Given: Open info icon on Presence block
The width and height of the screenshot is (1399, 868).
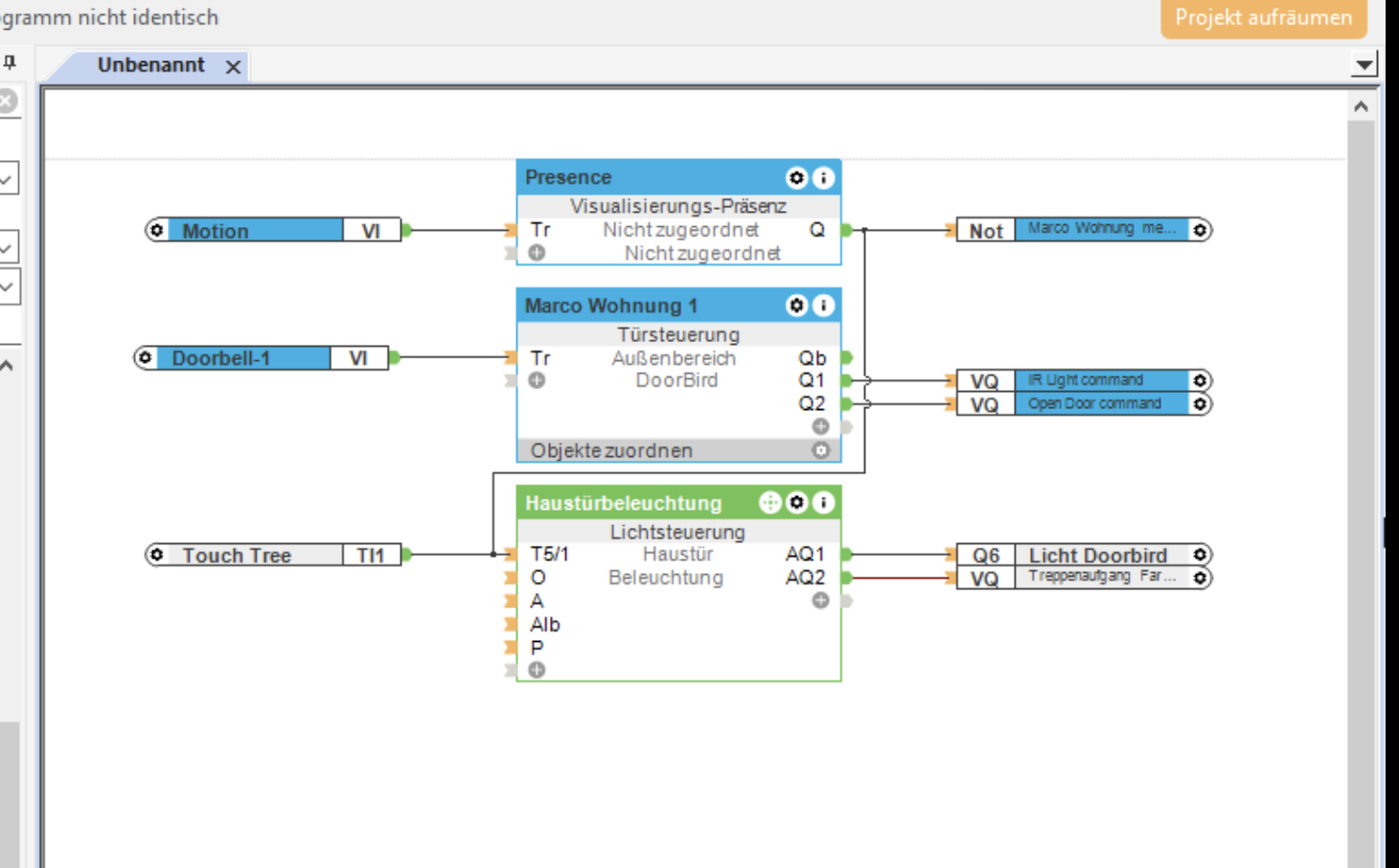Looking at the screenshot, I should pos(823,177).
